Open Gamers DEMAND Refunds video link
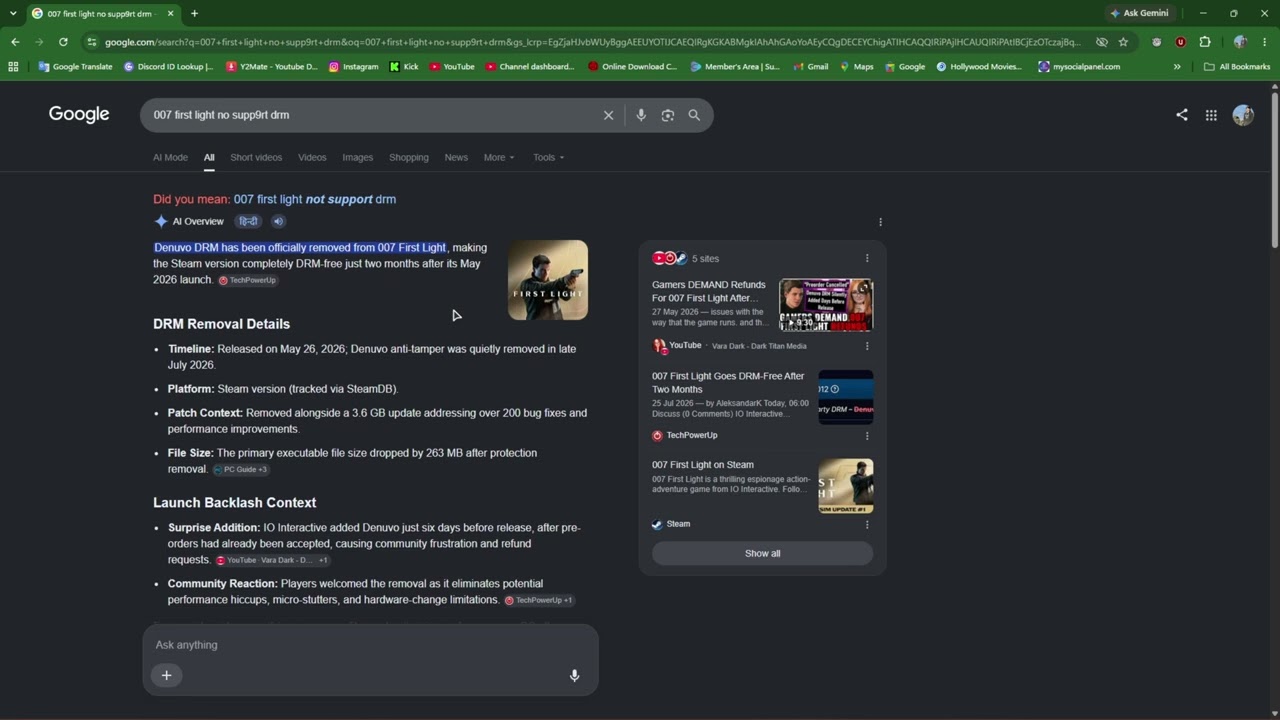The image size is (1280, 720). tap(709, 291)
